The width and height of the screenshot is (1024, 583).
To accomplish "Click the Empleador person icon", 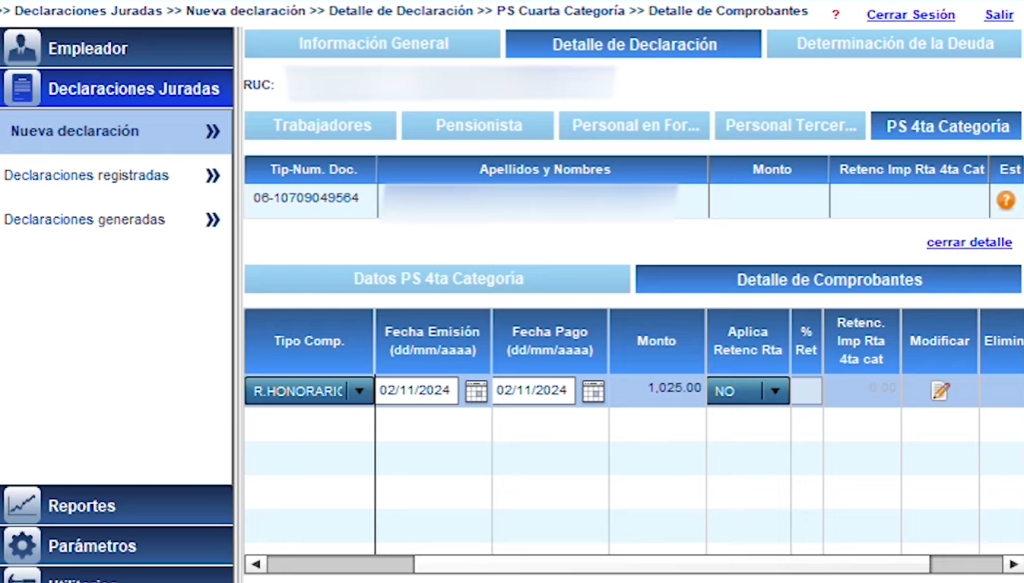I will point(22,48).
